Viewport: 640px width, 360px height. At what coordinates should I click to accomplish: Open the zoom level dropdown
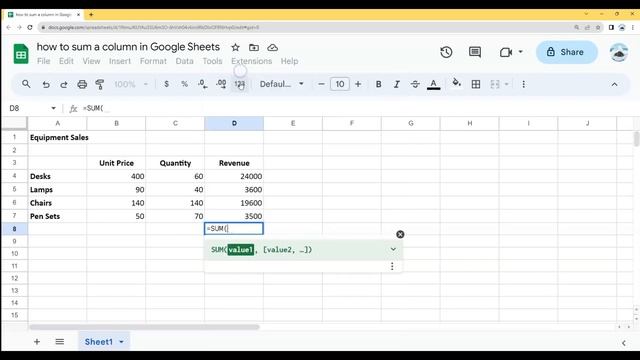pos(131,84)
